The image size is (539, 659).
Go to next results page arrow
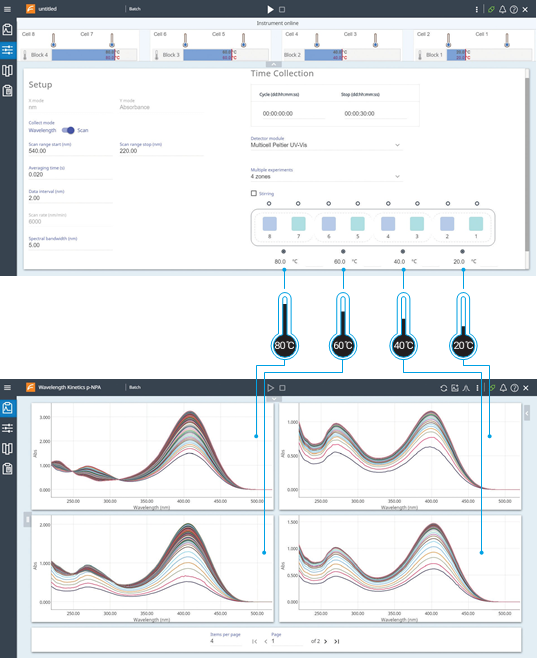click(325, 641)
